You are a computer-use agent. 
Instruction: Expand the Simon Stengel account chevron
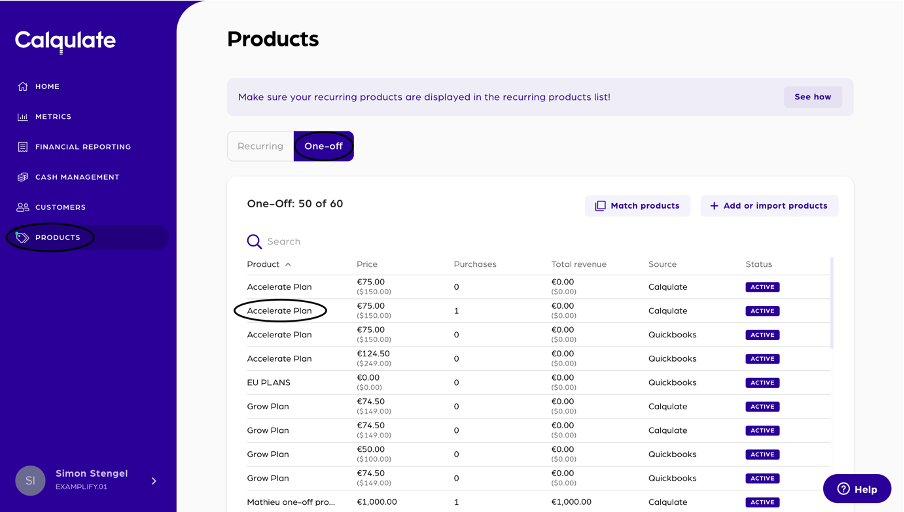154,481
